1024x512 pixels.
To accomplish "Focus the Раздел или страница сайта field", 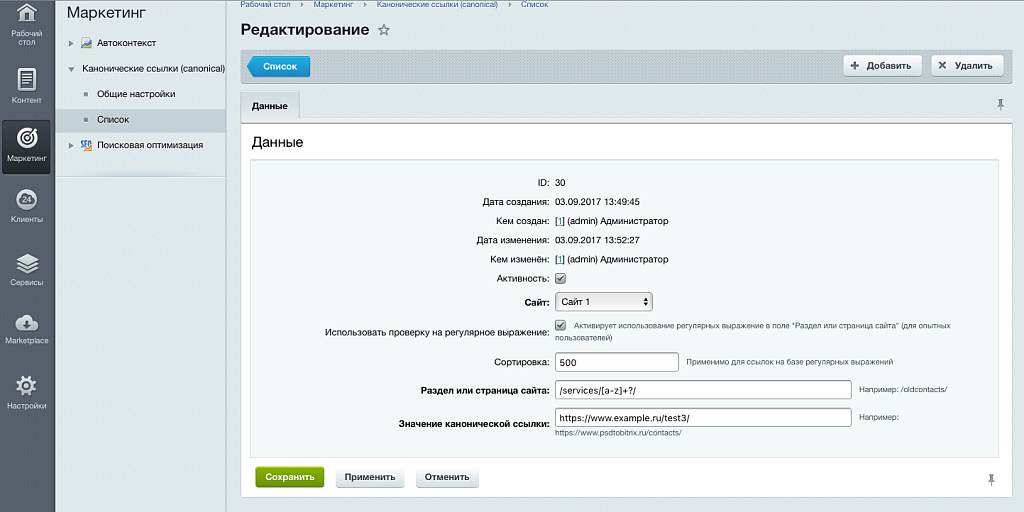I will [x=703, y=390].
